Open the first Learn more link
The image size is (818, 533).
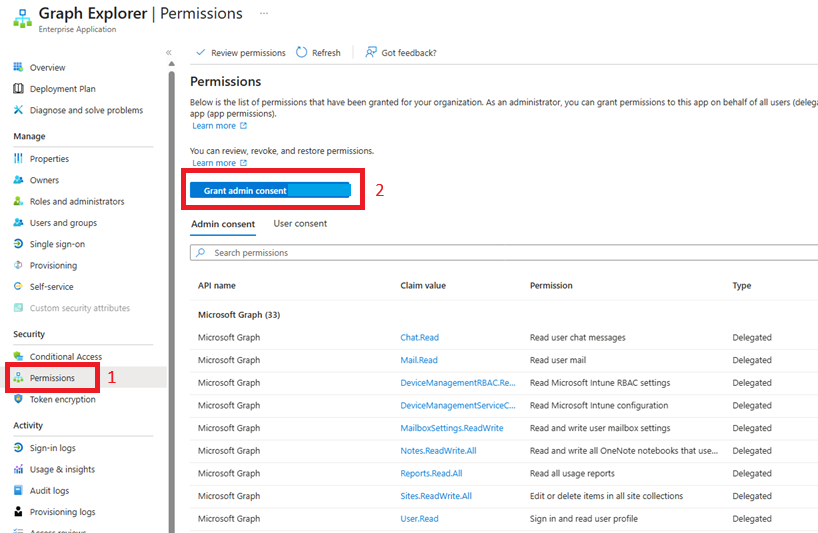click(x=214, y=126)
